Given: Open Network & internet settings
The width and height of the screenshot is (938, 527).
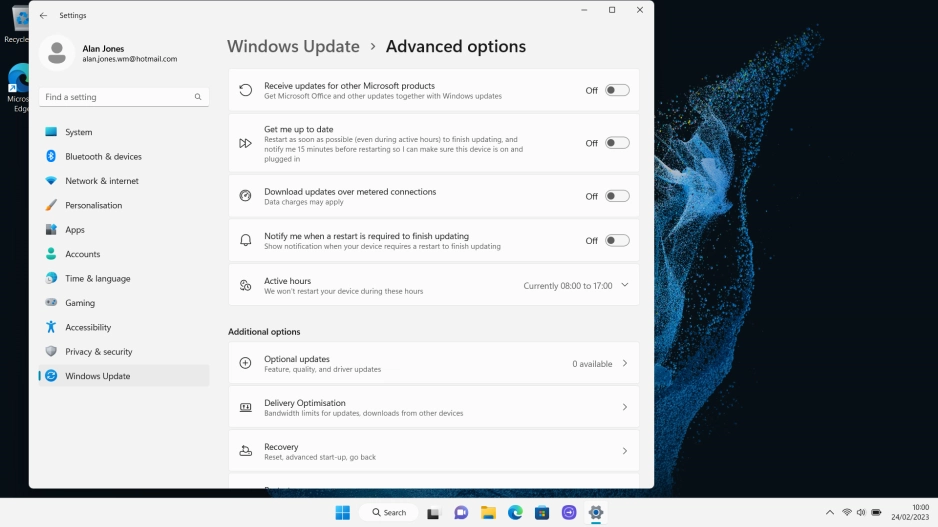Looking at the screenshot, I should click(x=124, y=181).
